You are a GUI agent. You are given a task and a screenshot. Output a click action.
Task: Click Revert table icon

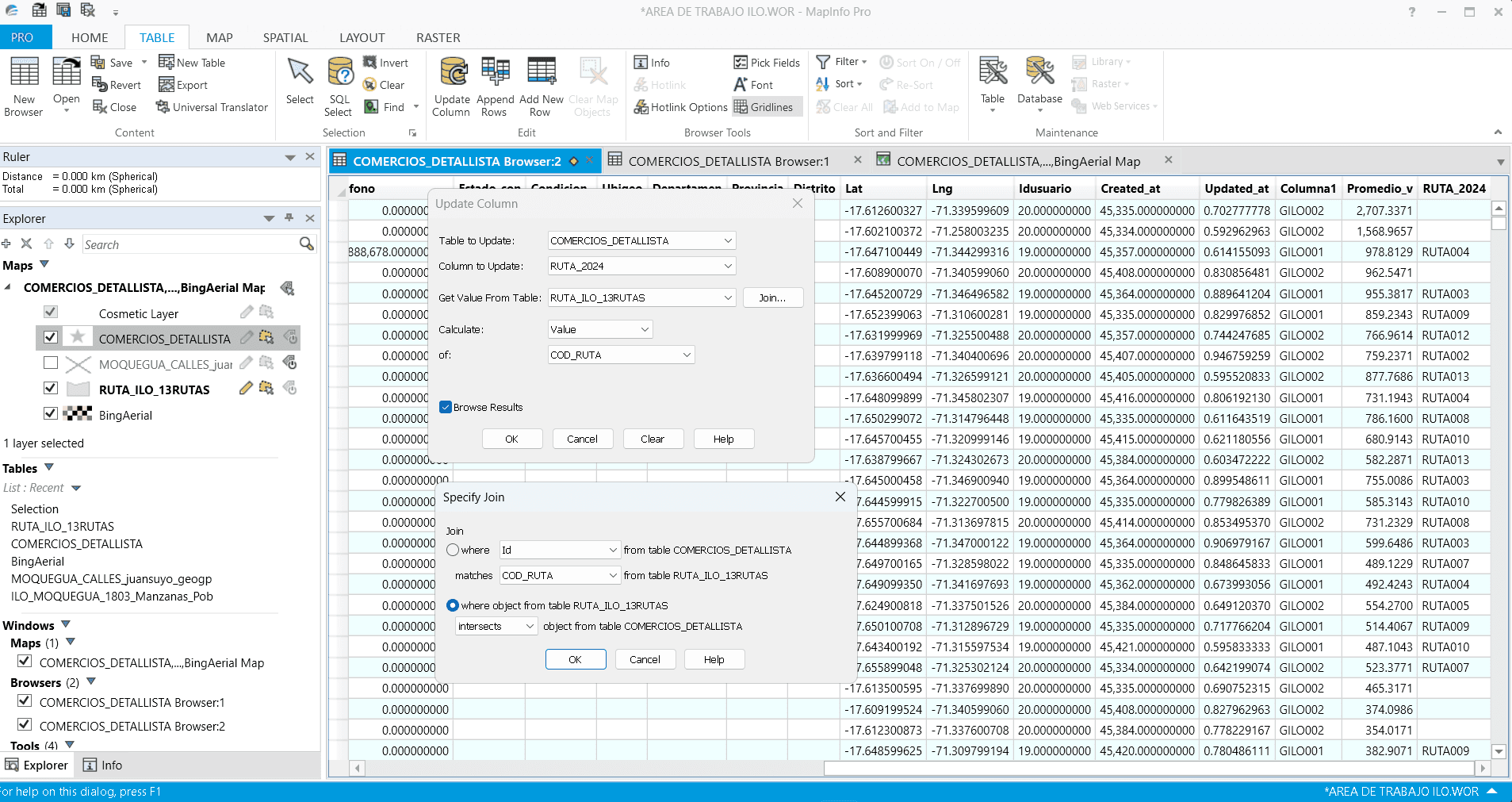coord(117,85)
